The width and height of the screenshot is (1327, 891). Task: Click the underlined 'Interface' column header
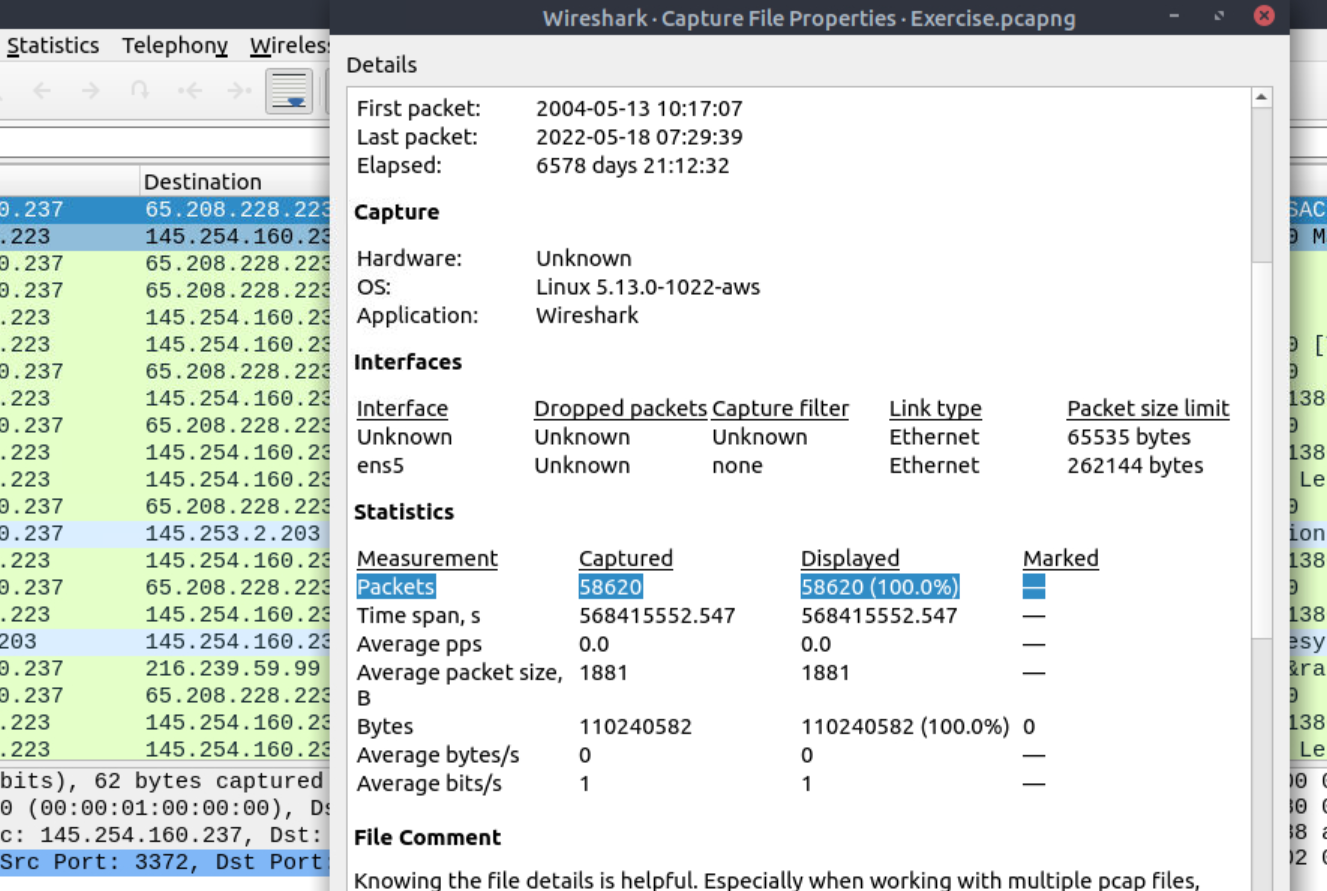click(402, 409)
